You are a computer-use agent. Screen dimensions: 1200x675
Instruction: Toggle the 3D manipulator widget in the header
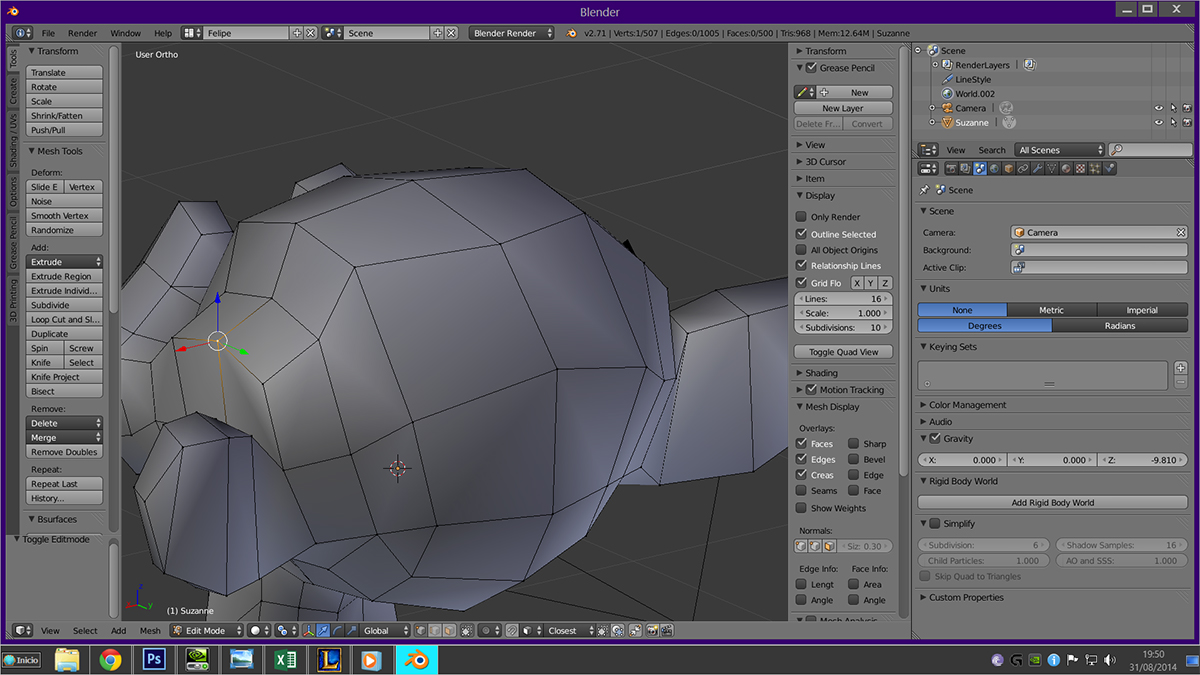coord(308,631)
